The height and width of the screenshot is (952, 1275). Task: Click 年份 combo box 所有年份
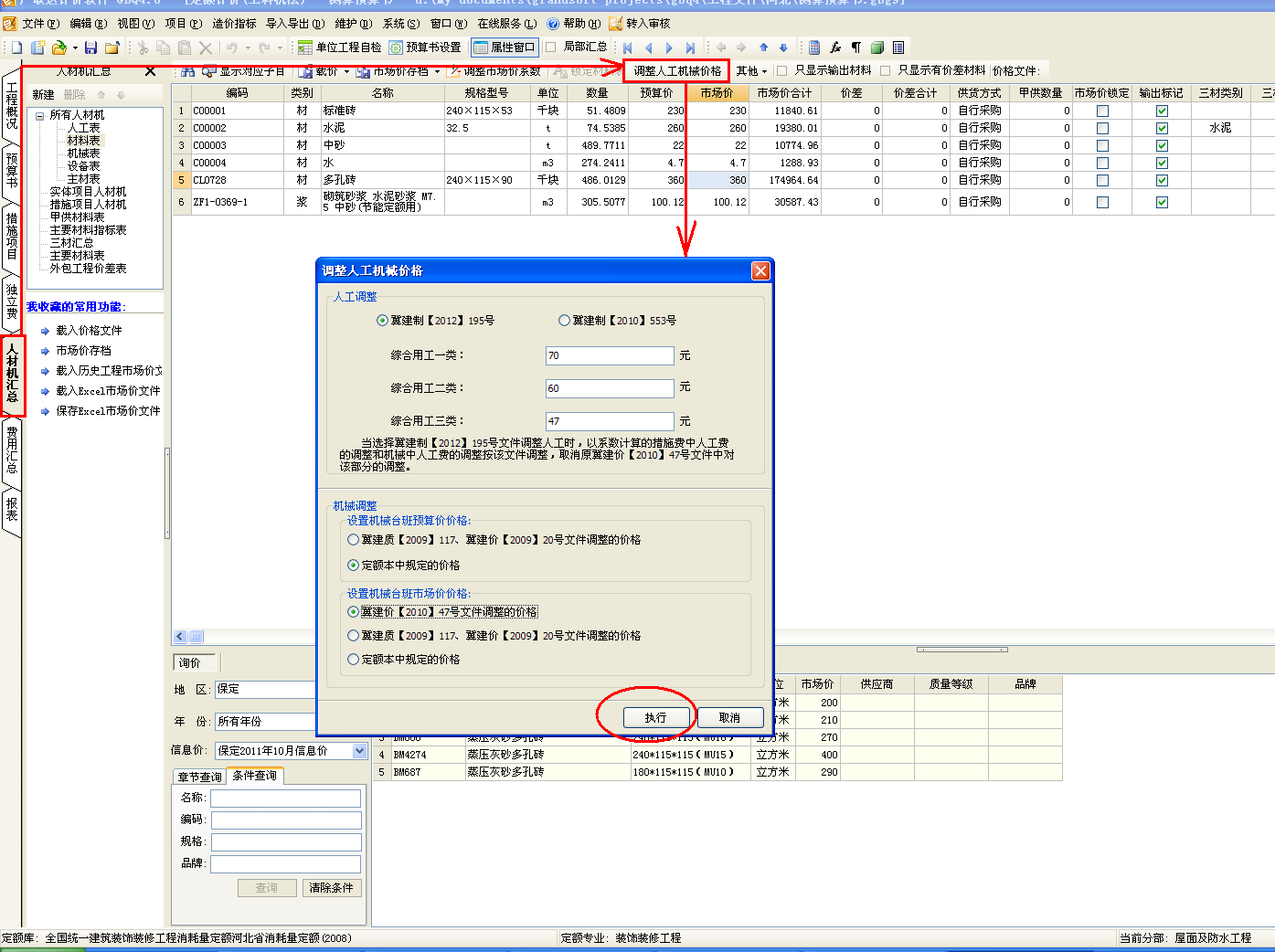click(265, 722)
